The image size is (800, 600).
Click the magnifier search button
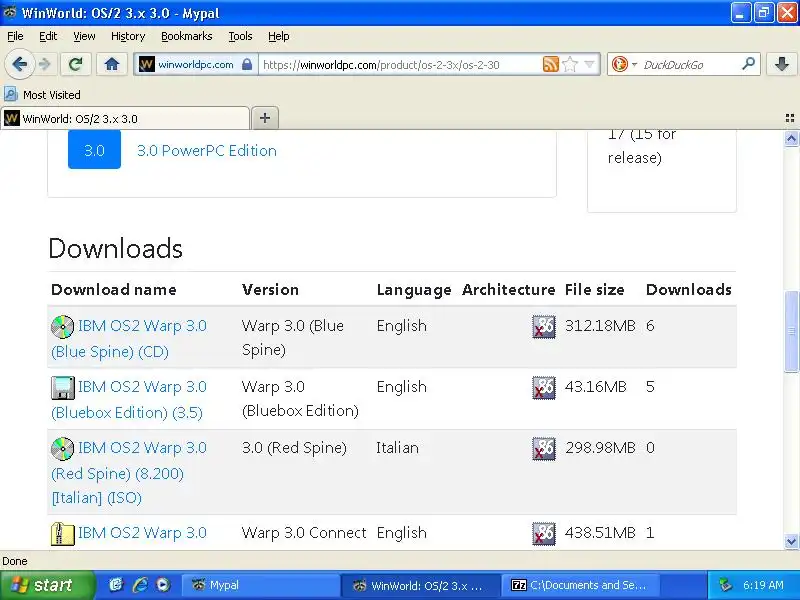point(748,64)
